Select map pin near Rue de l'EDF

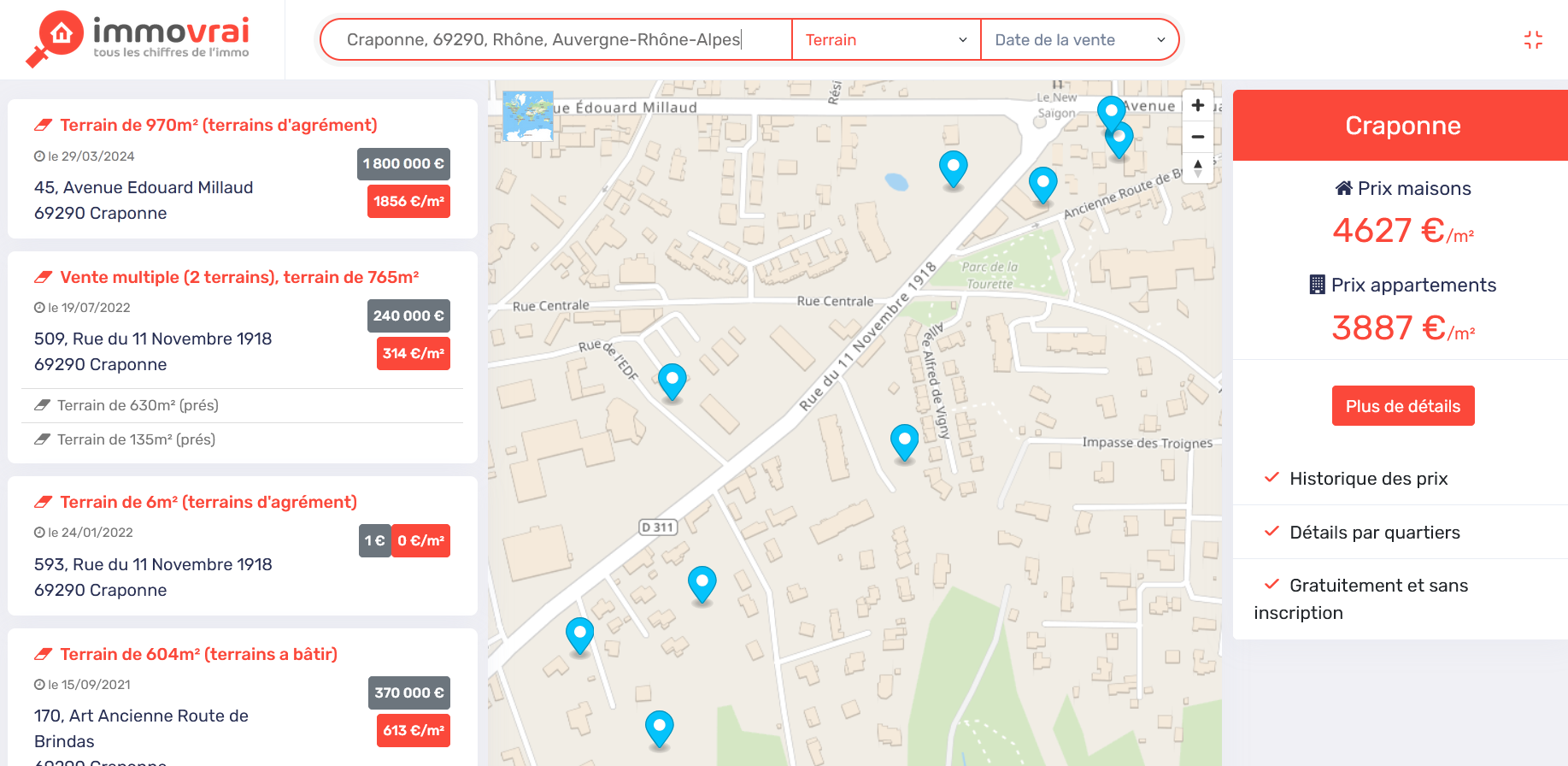pyautogui.click(x=672, y=380)
